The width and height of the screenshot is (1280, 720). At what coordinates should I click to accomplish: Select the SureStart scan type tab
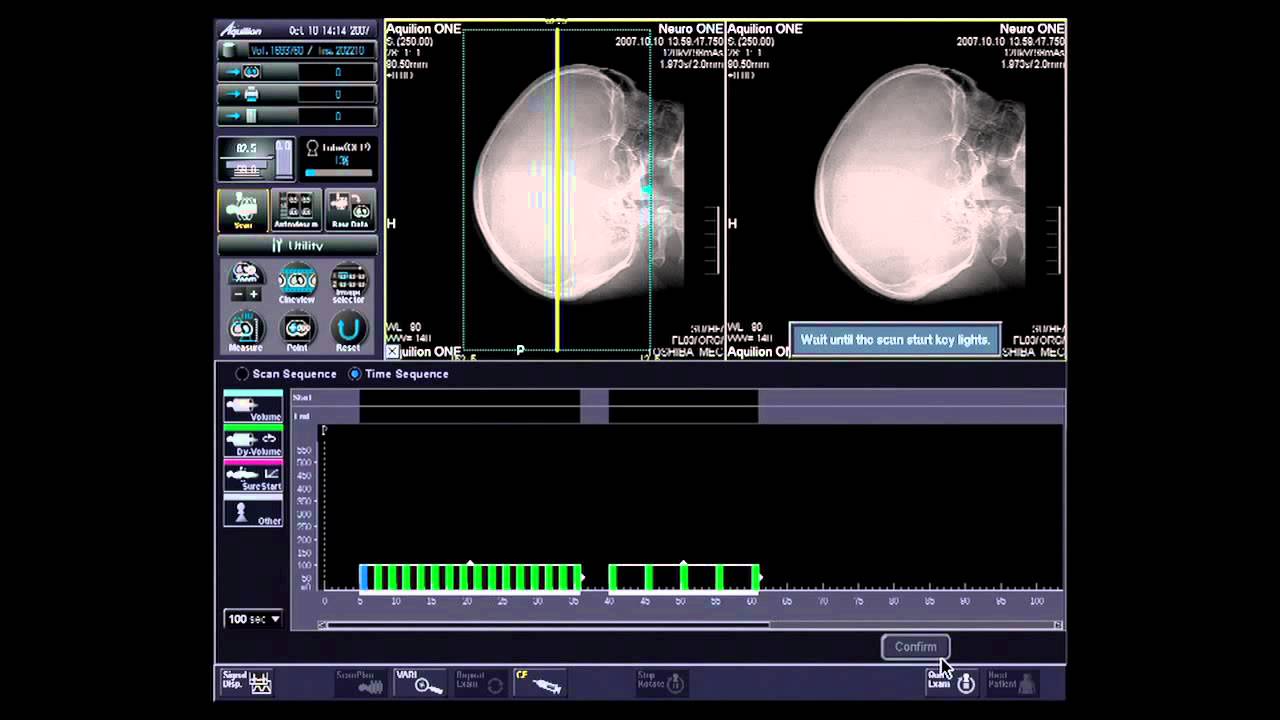pos(253,476)
